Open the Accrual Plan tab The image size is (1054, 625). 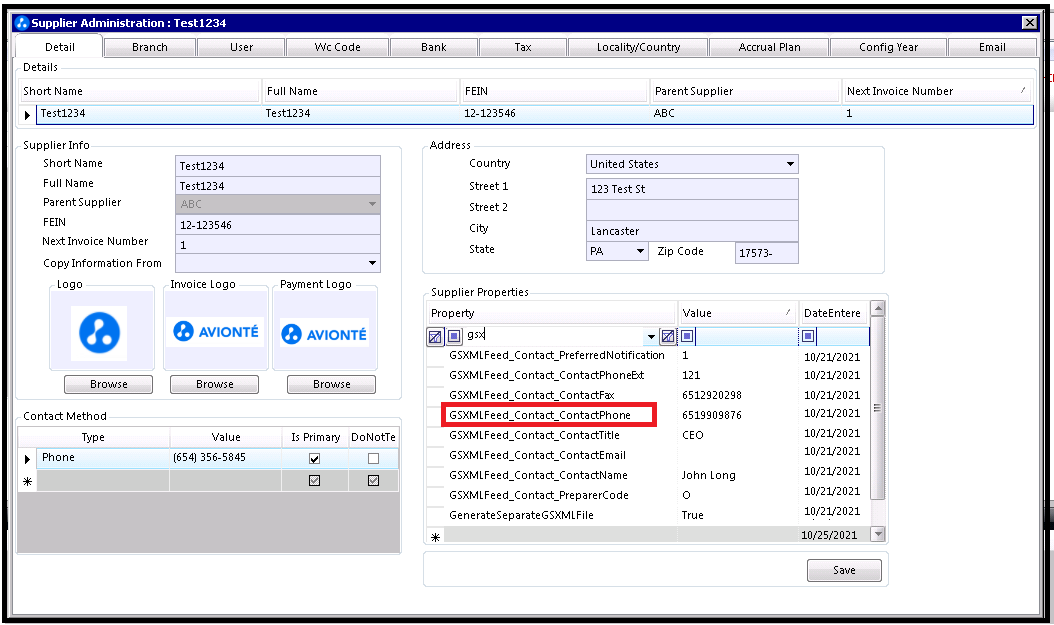point(770,47)
